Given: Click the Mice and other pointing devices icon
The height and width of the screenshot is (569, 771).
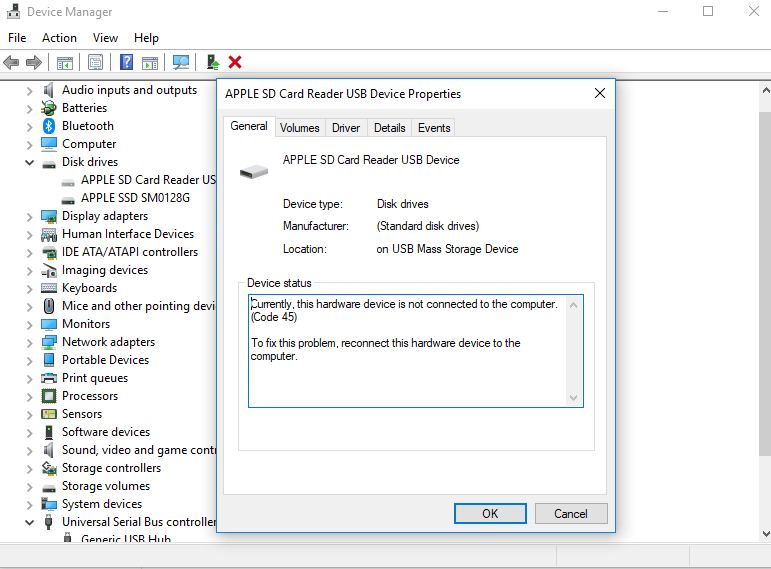Looking at the screenshot, I should coord(49,306).
